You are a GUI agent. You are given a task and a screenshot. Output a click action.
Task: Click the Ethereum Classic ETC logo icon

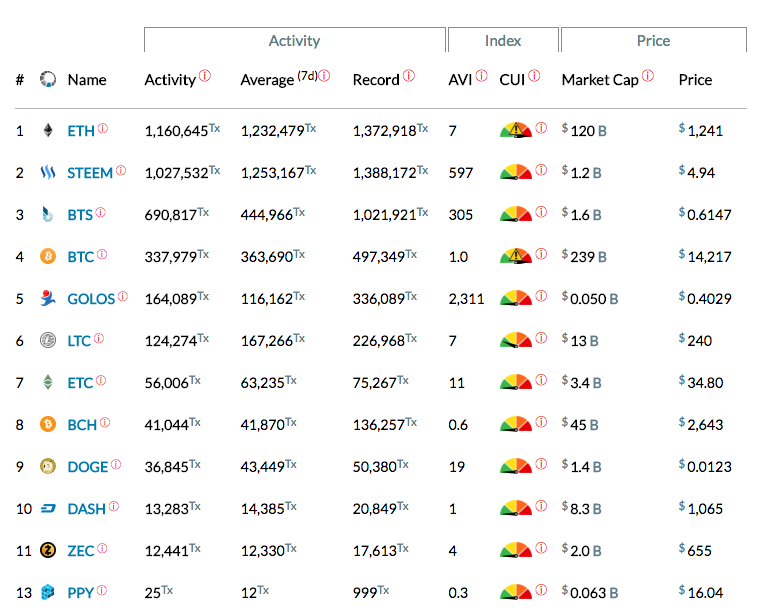48,382
